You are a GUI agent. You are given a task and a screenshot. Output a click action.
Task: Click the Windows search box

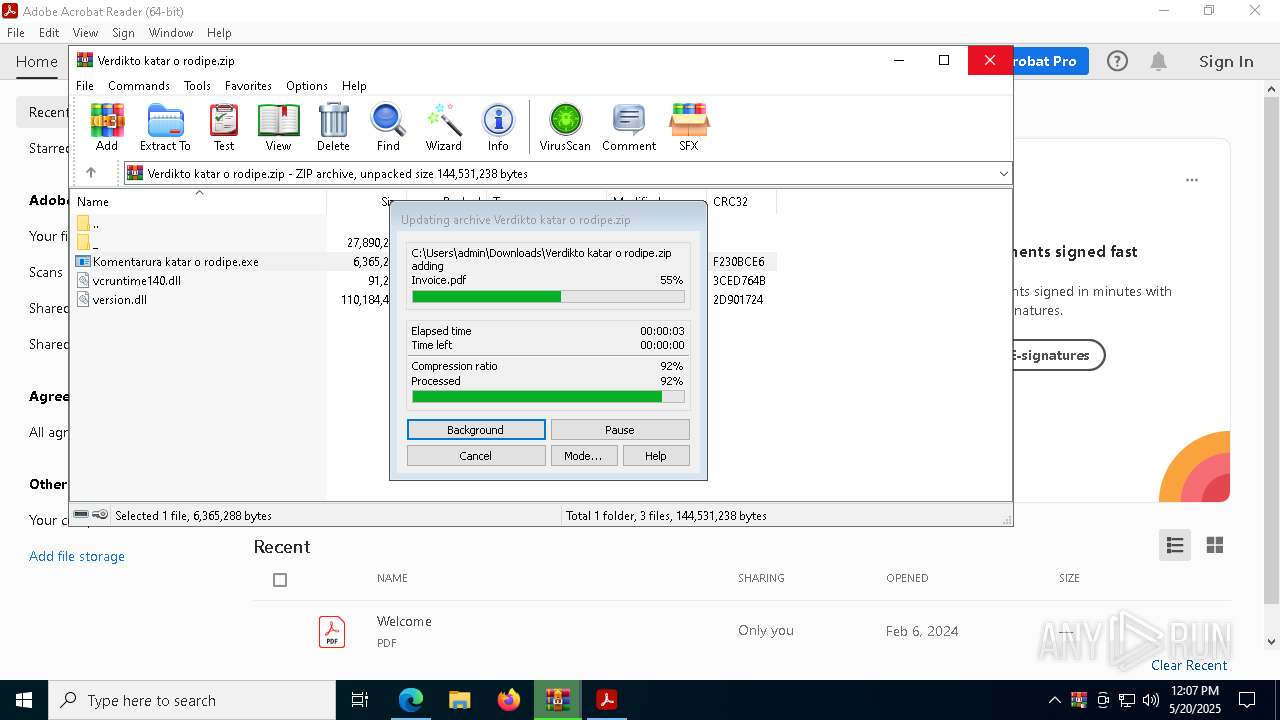(x=192, y=700)
